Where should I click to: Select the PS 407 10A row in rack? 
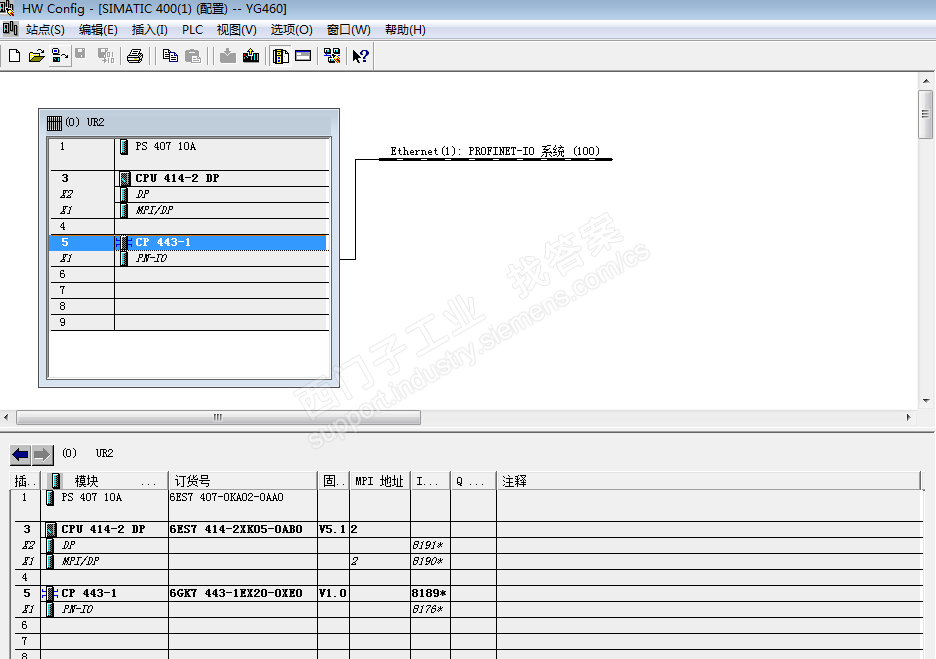pyautogui.click(x=189, y=153)
